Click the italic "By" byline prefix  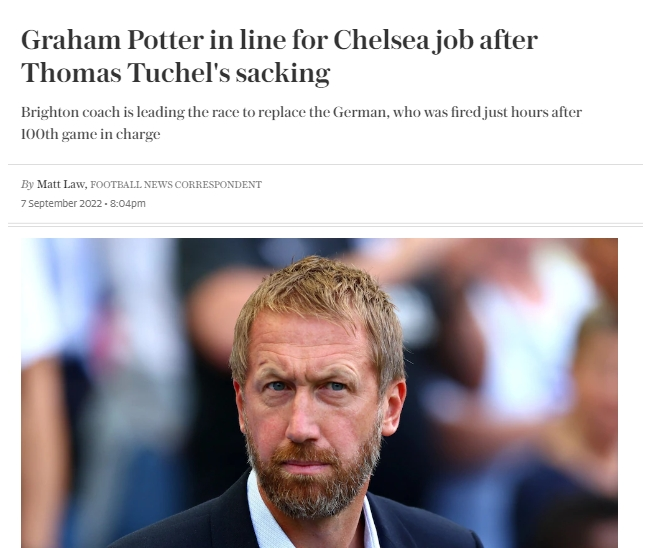coord(27,184)
